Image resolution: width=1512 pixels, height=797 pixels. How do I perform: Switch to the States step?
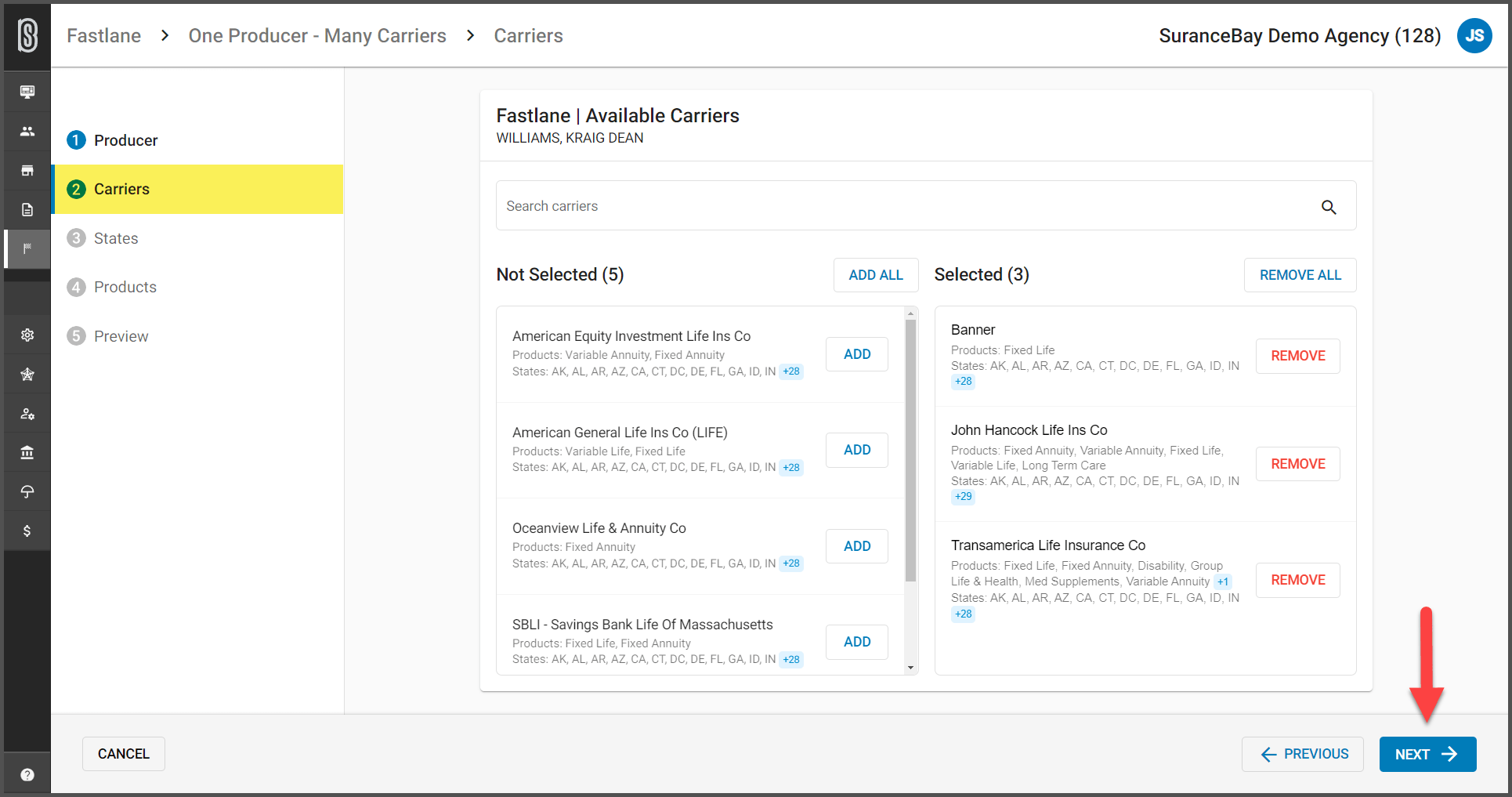tap(116, 238)
